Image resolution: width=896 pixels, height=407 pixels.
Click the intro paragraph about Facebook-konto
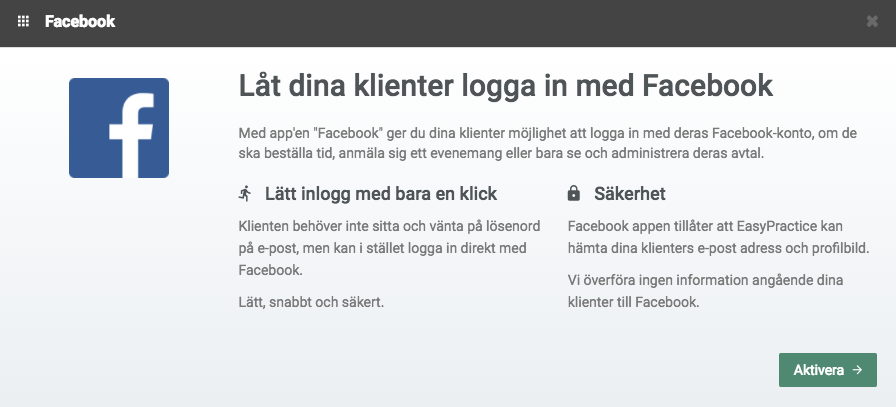point(547,143)
